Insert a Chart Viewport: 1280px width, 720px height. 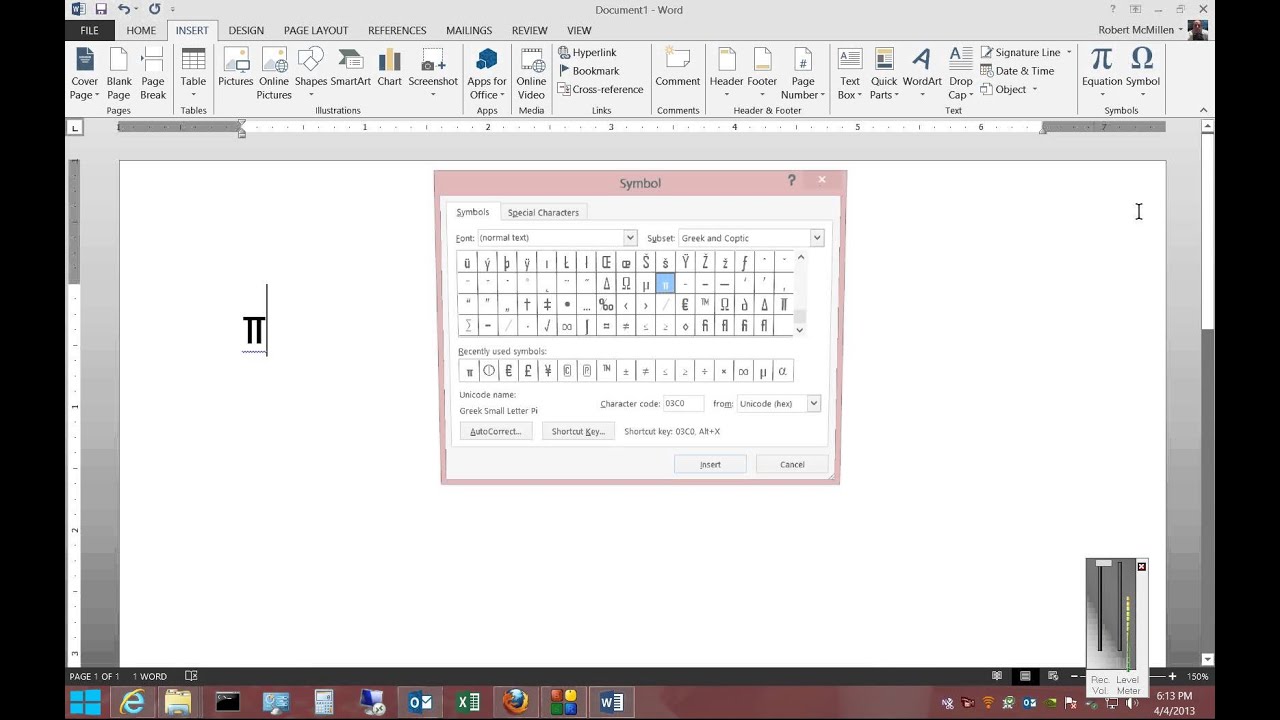(389, 72)
